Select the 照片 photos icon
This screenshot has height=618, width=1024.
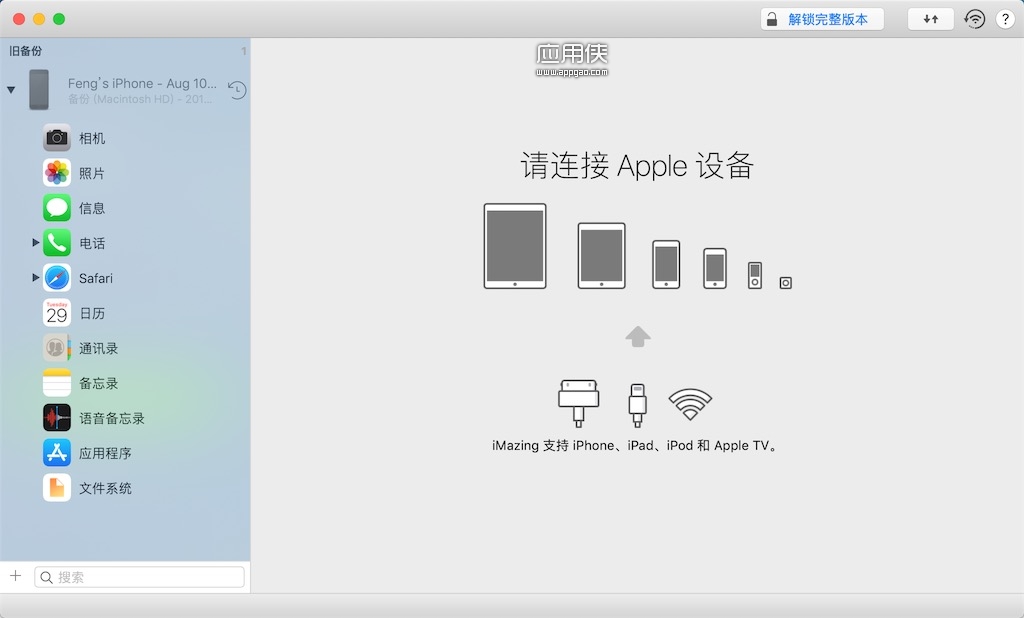57,173
